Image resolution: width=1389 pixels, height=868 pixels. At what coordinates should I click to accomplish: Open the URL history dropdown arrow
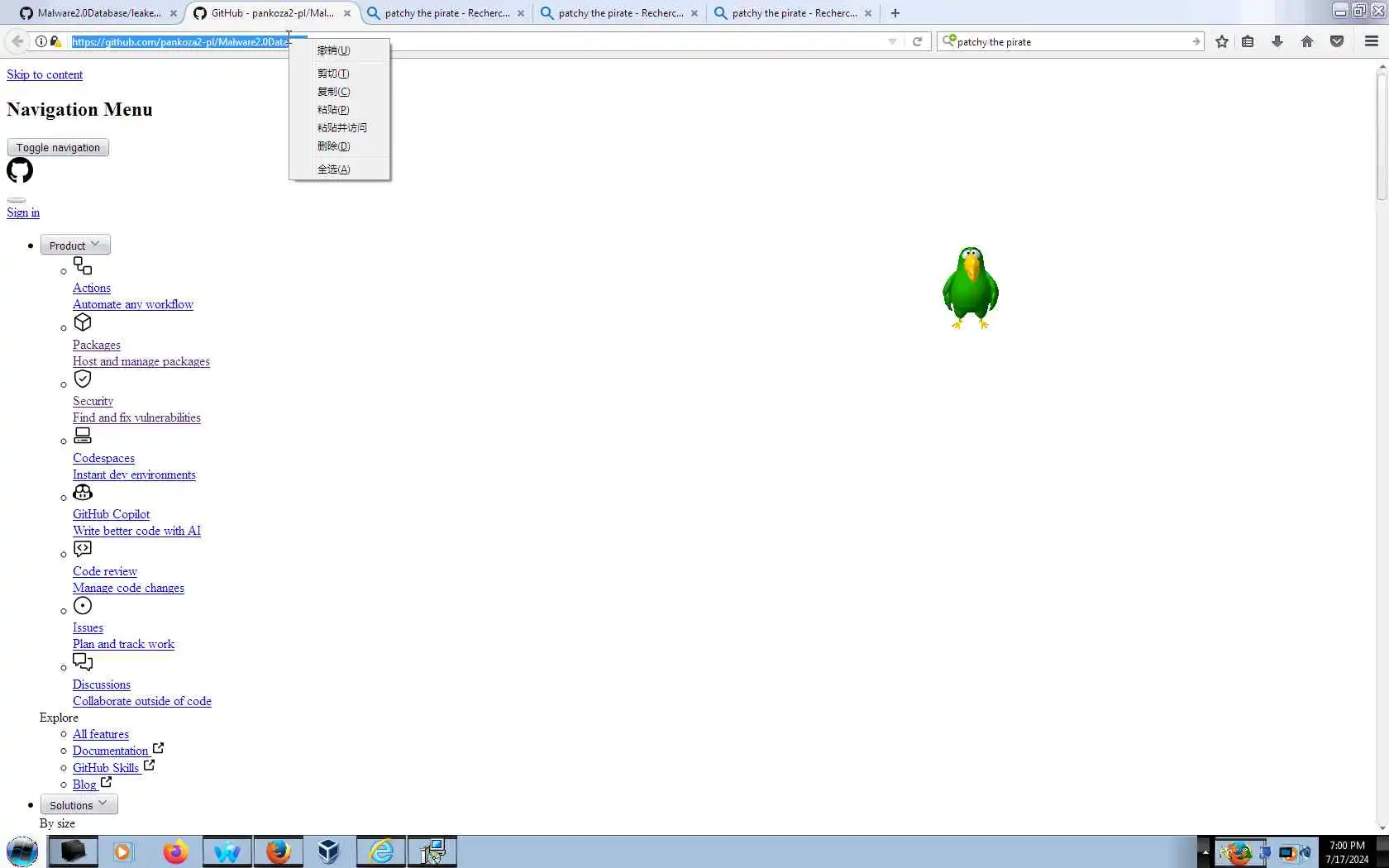point(892,41)
